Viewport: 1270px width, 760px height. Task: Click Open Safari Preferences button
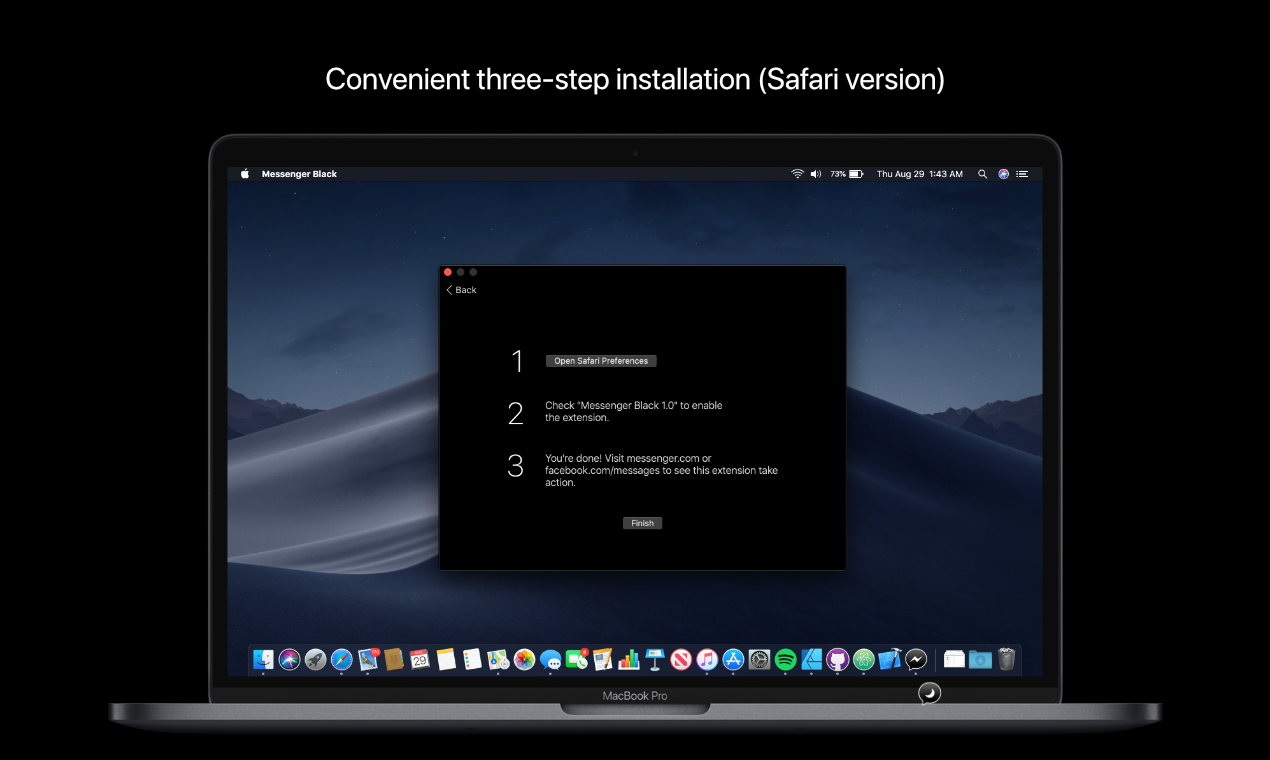[601, 361]
